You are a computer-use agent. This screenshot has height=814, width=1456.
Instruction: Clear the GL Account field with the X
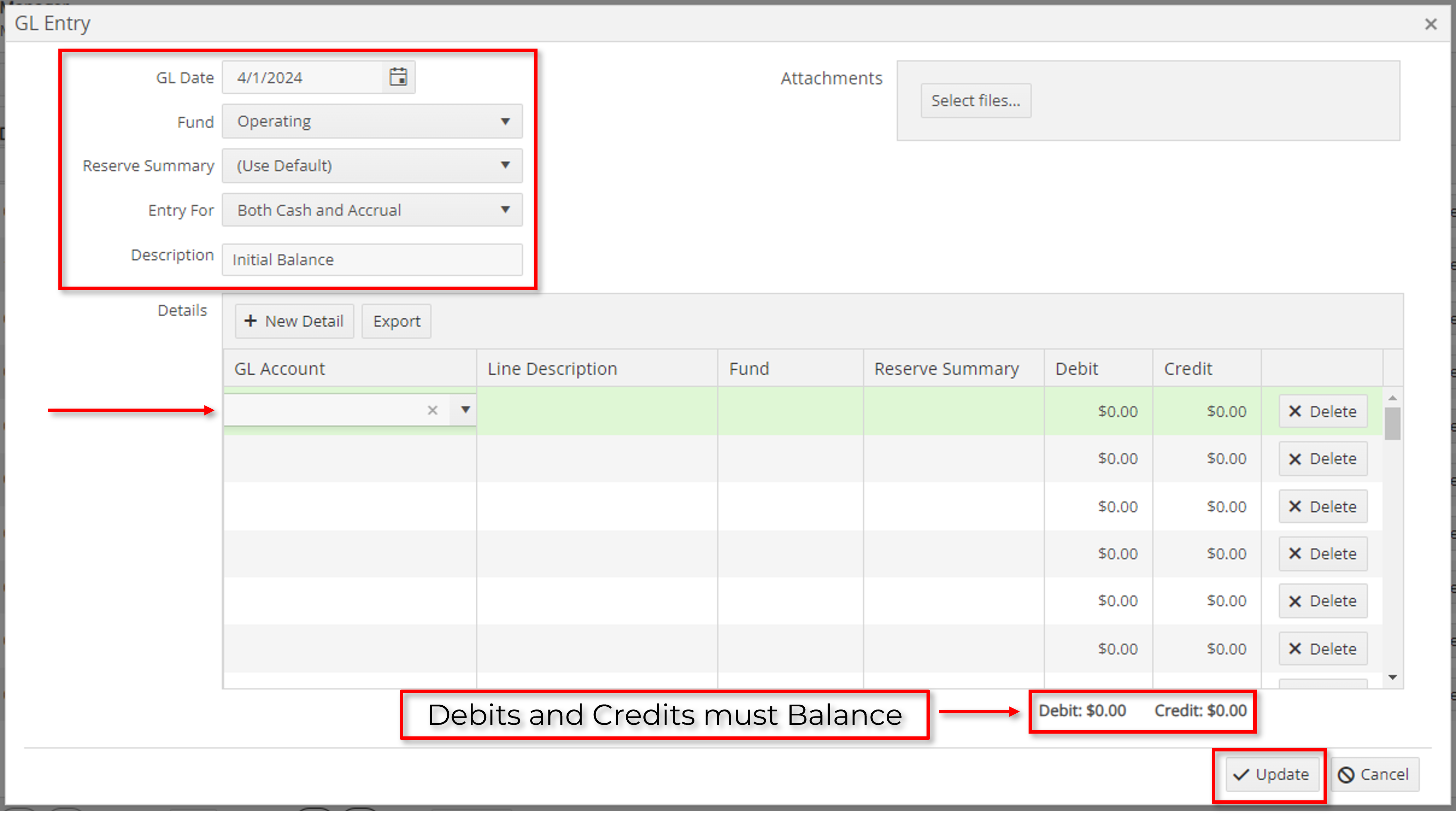tap(432, 410)
